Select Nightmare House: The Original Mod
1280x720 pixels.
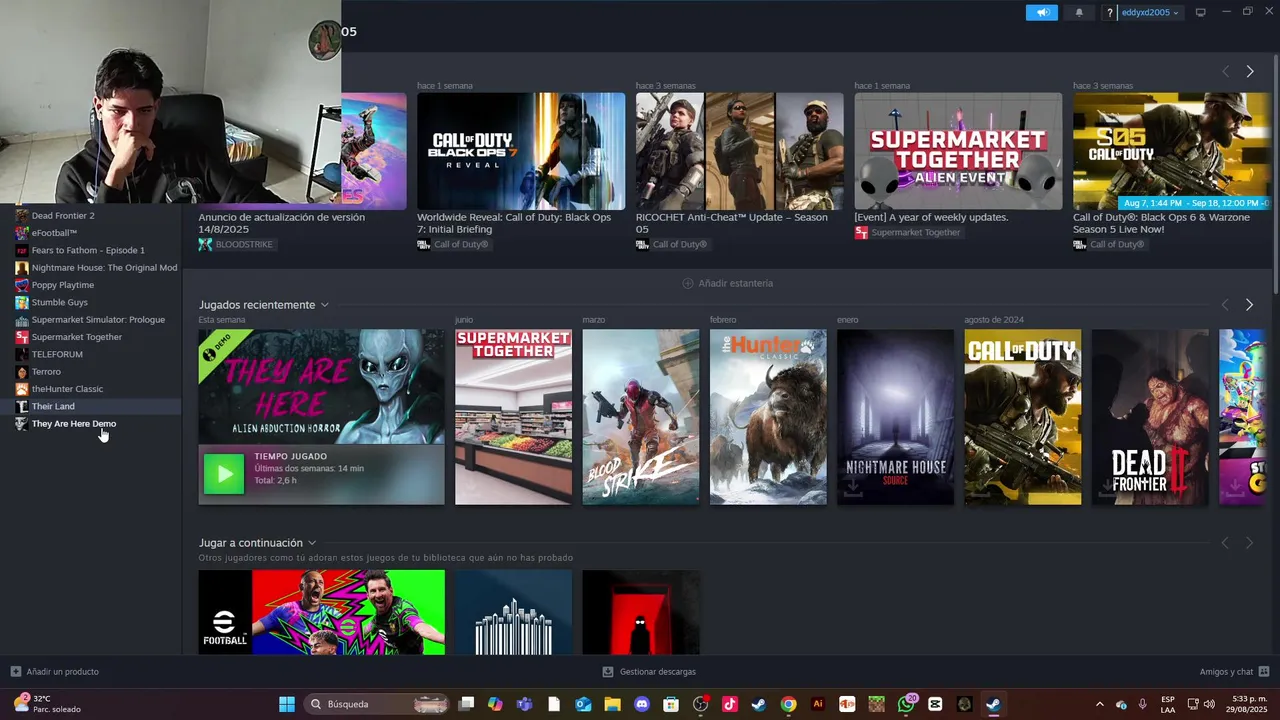(x=104, y=268)
